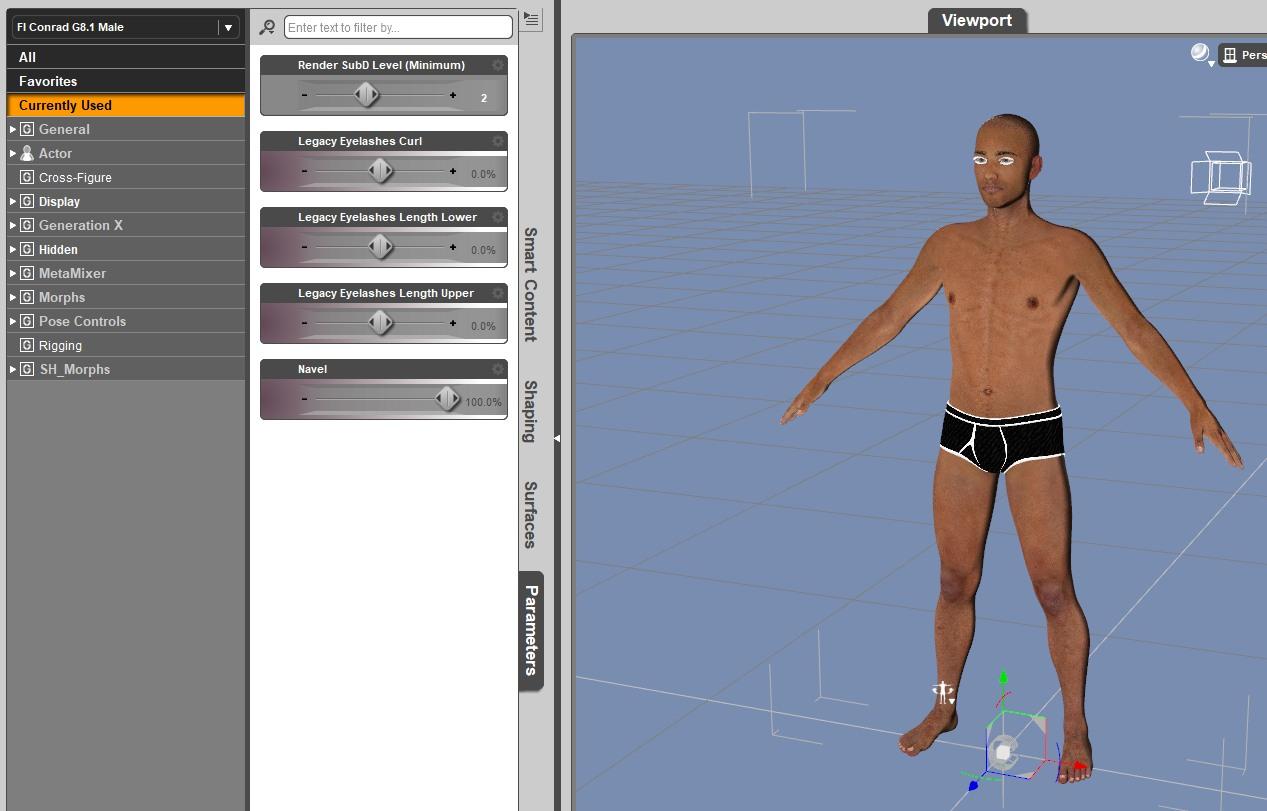
Task: Expand the Hidden category
Action: (13, 249)
